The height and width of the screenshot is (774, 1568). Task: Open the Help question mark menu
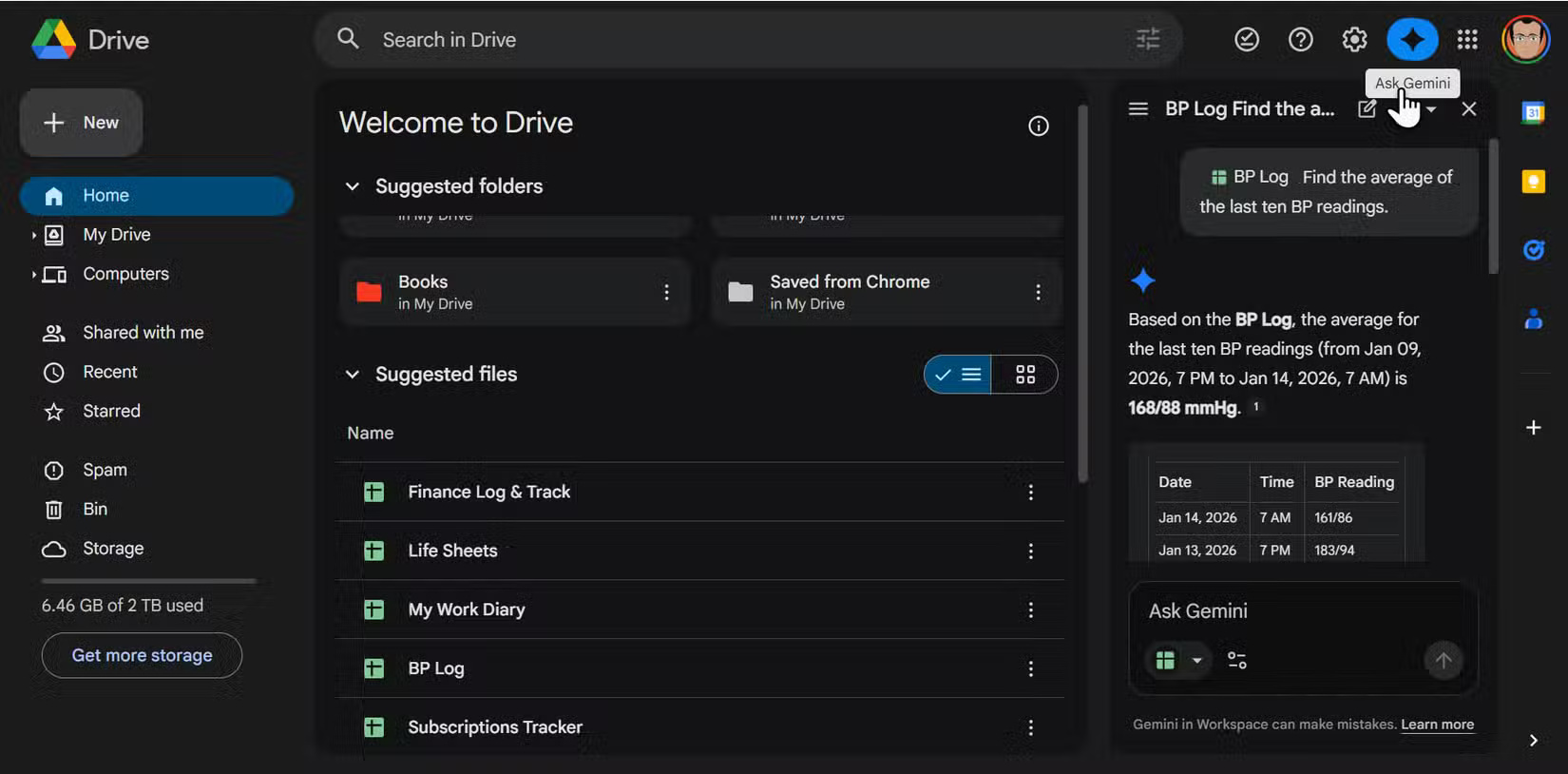(1300, 39)
